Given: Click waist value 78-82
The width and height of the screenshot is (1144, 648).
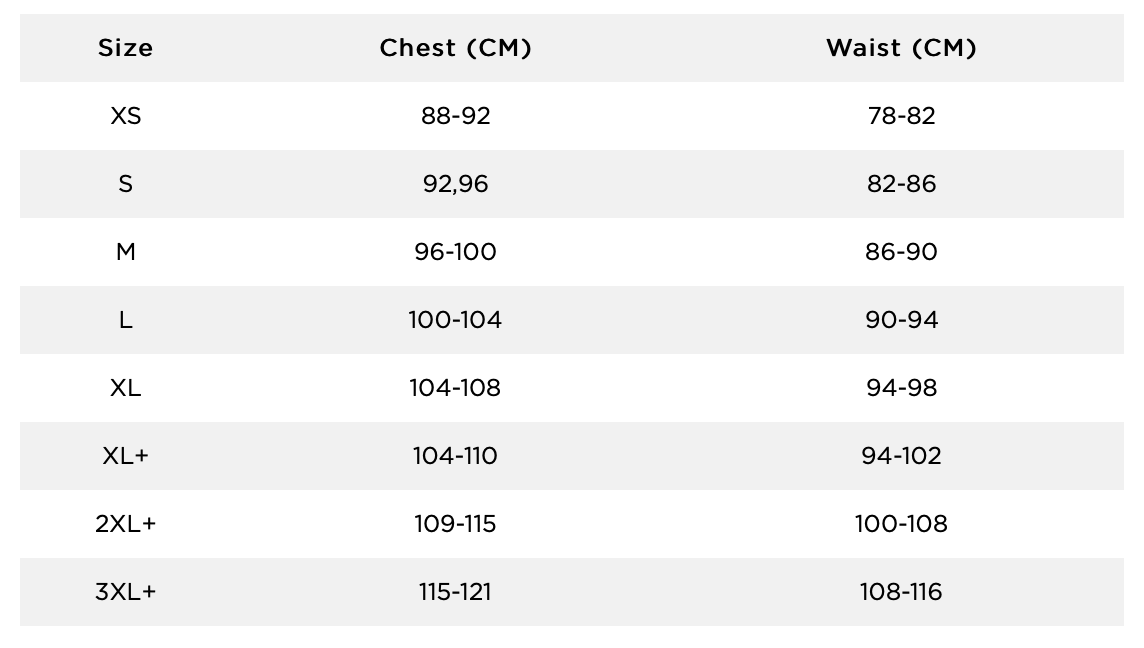Looking at the screenshot, I should [901, 116].
